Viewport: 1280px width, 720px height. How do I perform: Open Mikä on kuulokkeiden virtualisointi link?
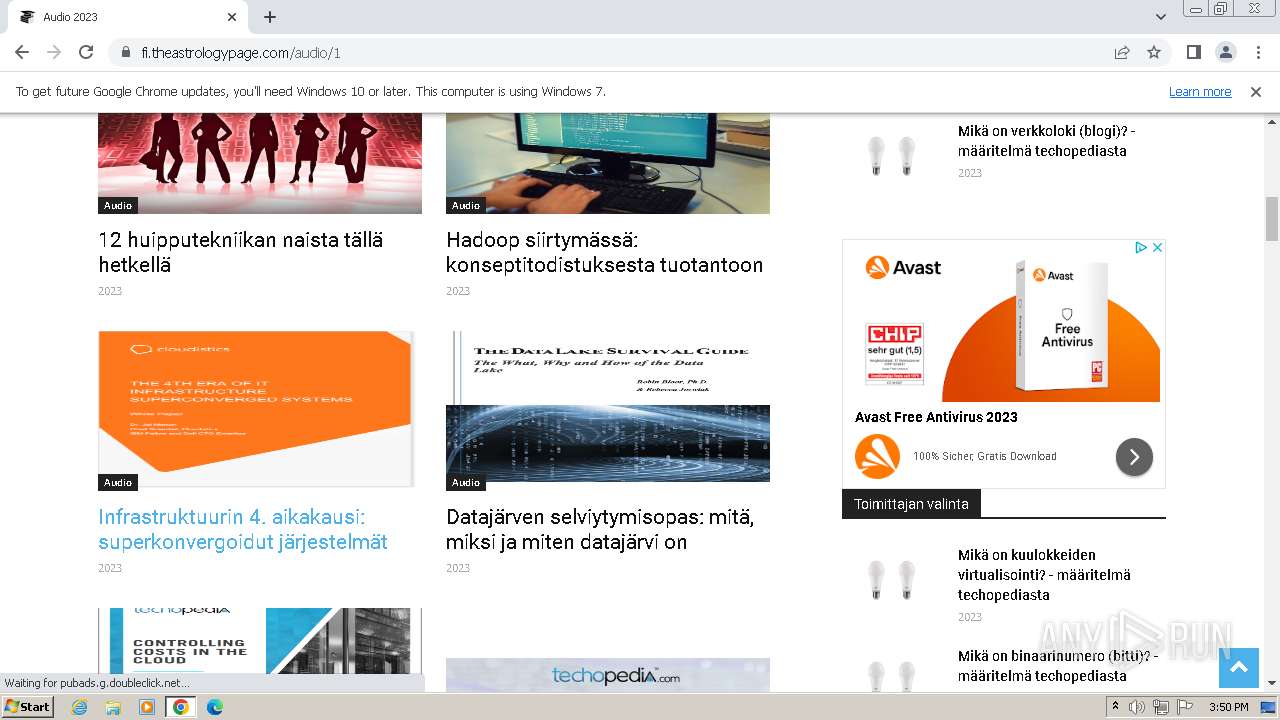point(1044,575)
